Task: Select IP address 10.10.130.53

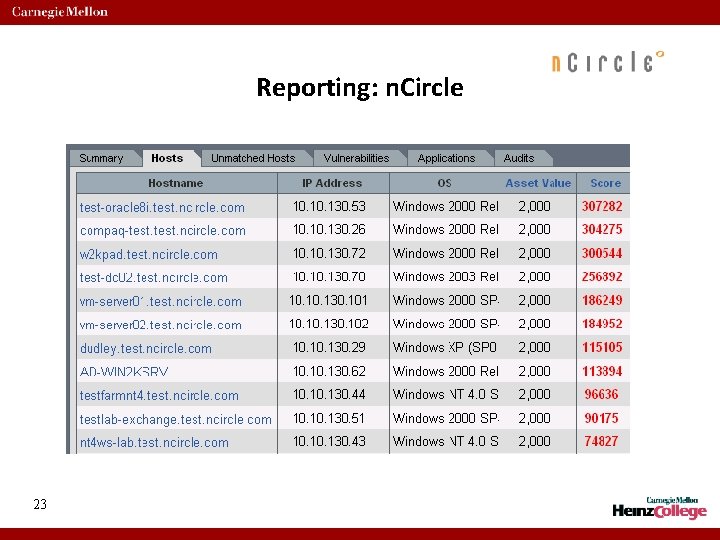Action: 329,207
